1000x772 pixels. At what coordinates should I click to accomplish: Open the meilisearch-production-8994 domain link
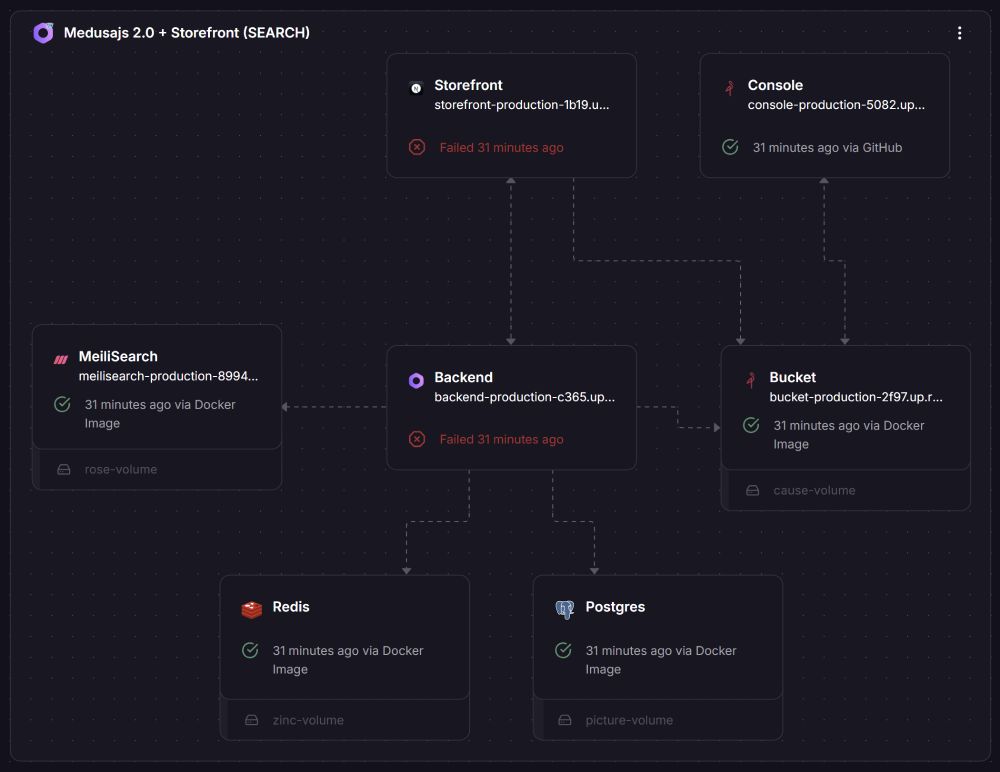[168, 376]
